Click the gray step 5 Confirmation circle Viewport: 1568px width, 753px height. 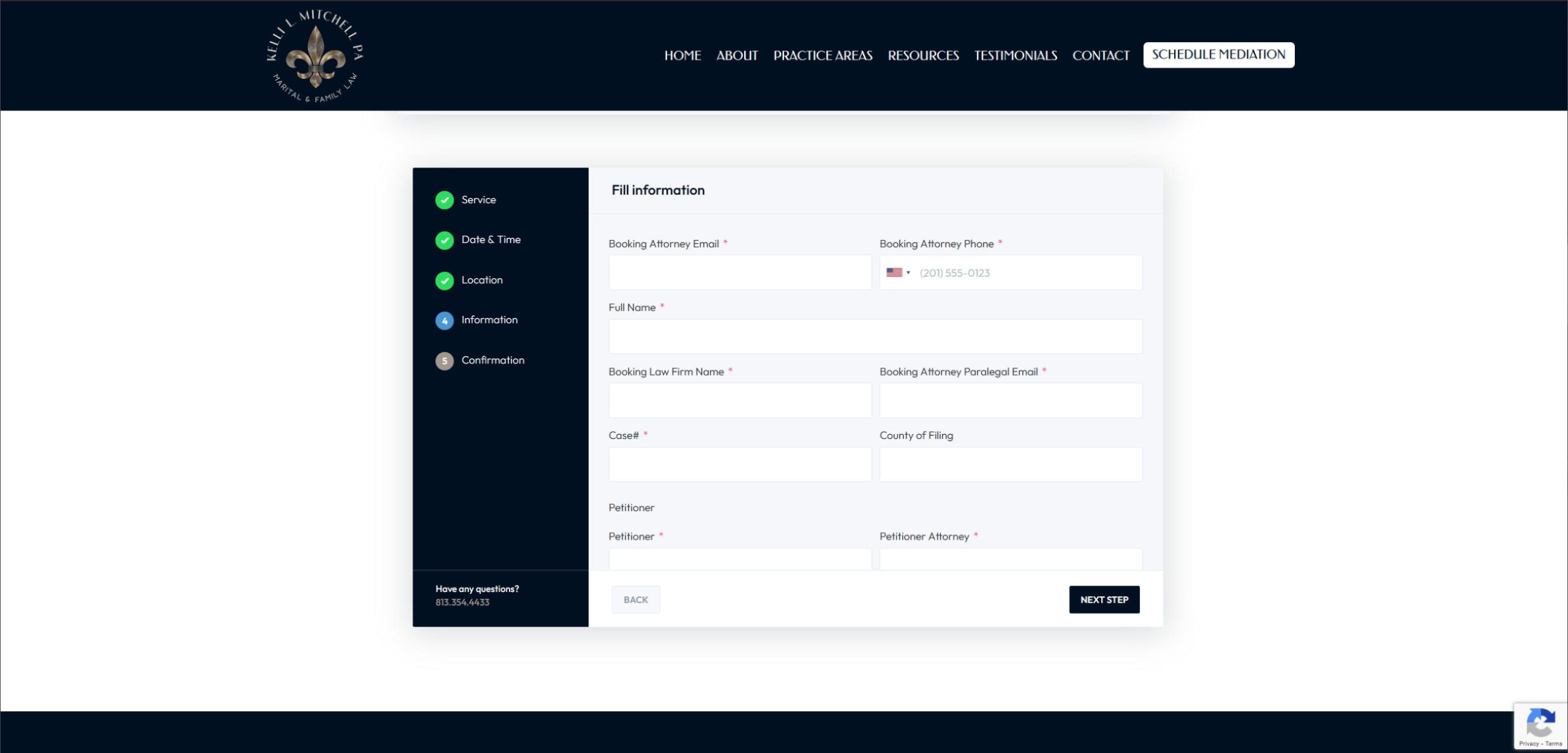point(444,361)
